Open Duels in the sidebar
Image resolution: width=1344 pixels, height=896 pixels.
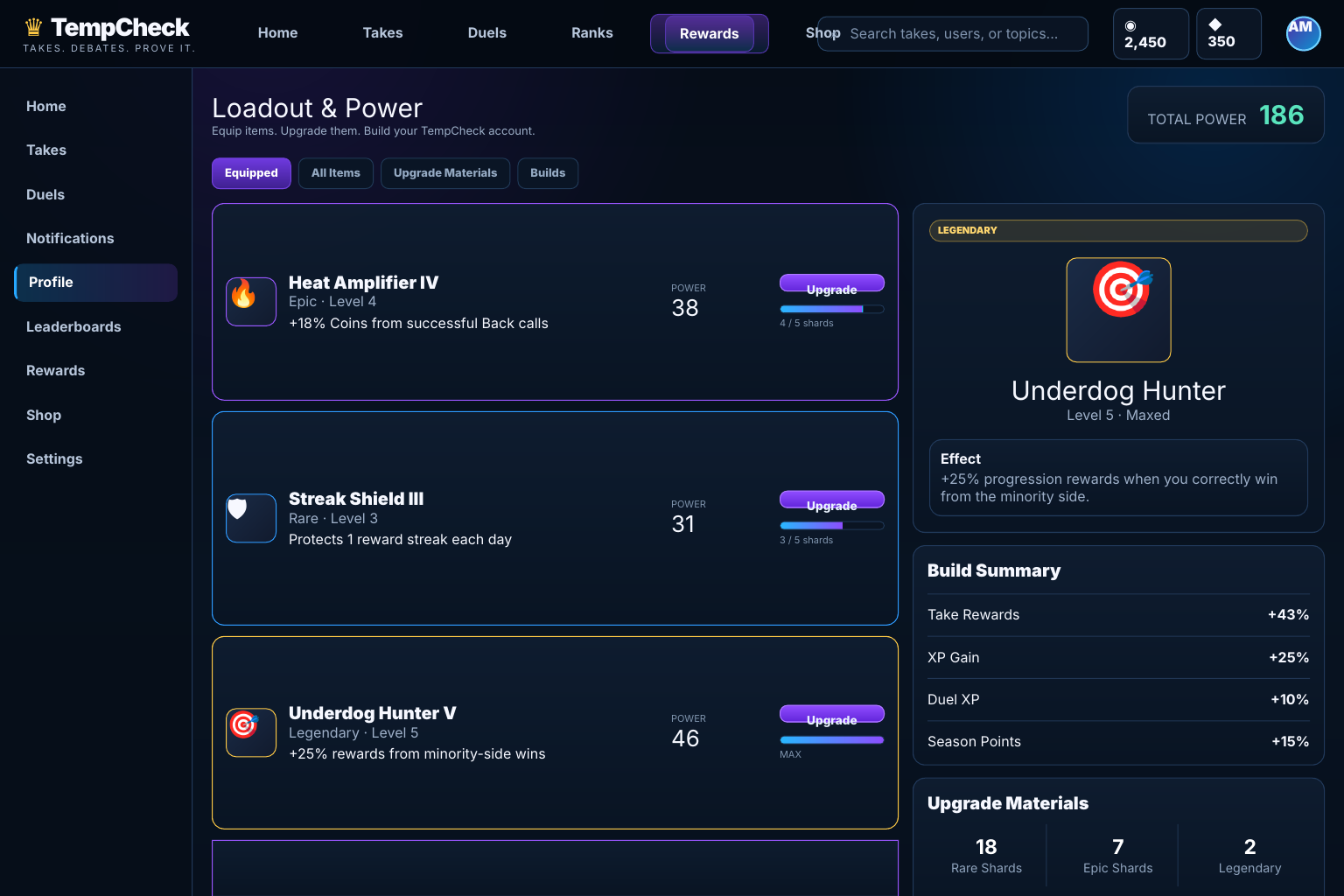96,194
